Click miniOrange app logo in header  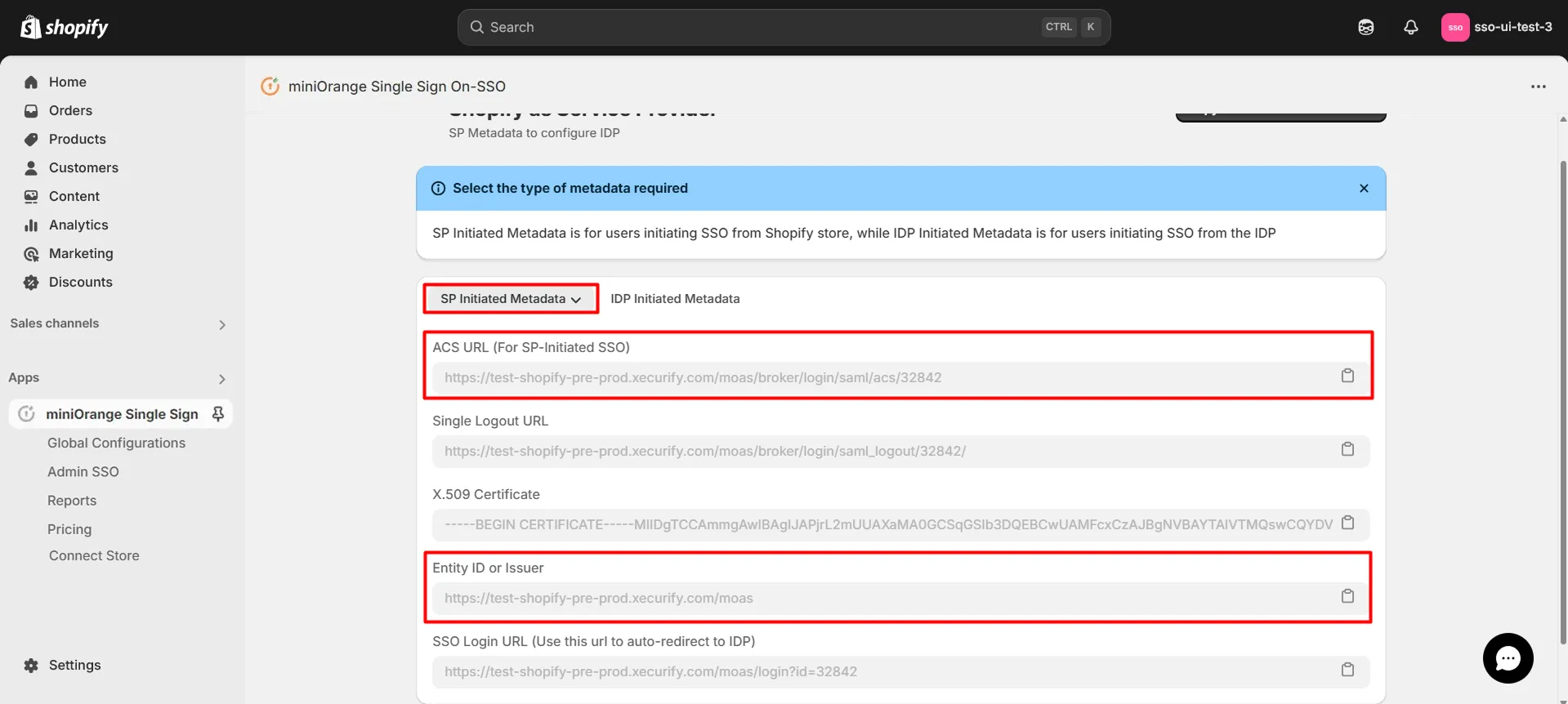coord(270,86)
